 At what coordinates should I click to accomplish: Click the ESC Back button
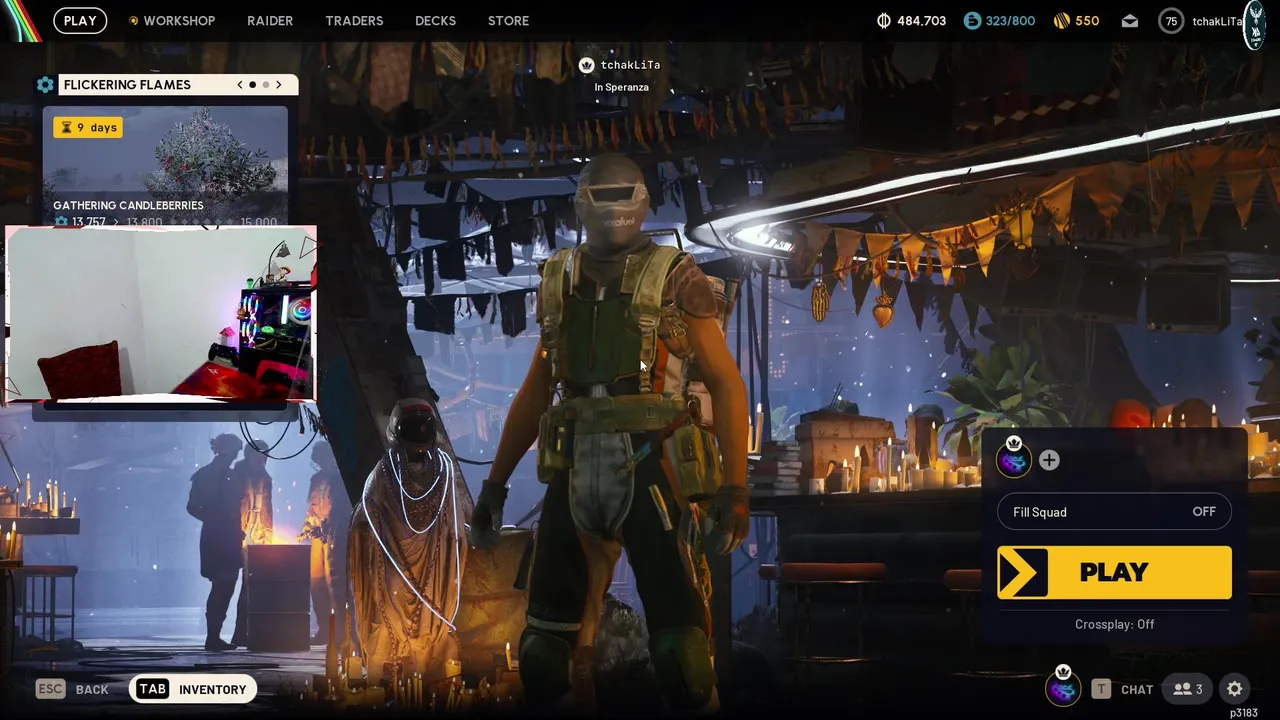pos(72,689)
